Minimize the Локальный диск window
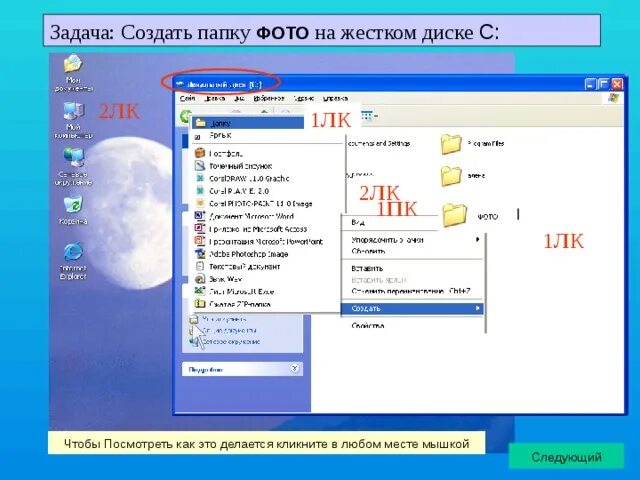This screenshot has width=640, height=480. [x=590, y=84]
